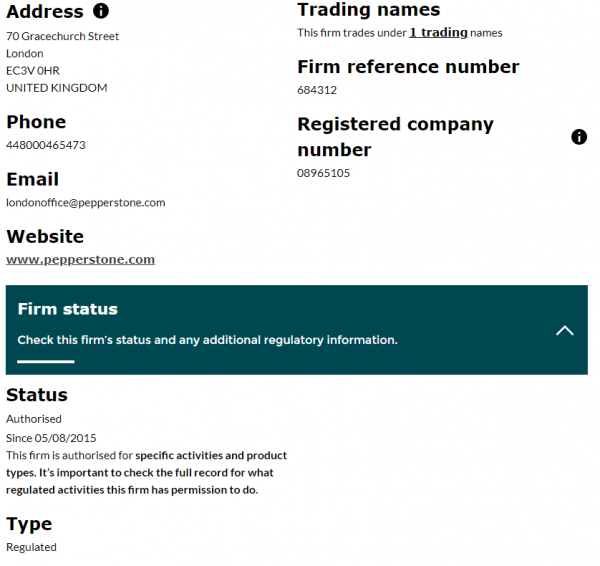Click the Authorised status text
Screen dimensions: 600x566
click(x=34, y=419)
